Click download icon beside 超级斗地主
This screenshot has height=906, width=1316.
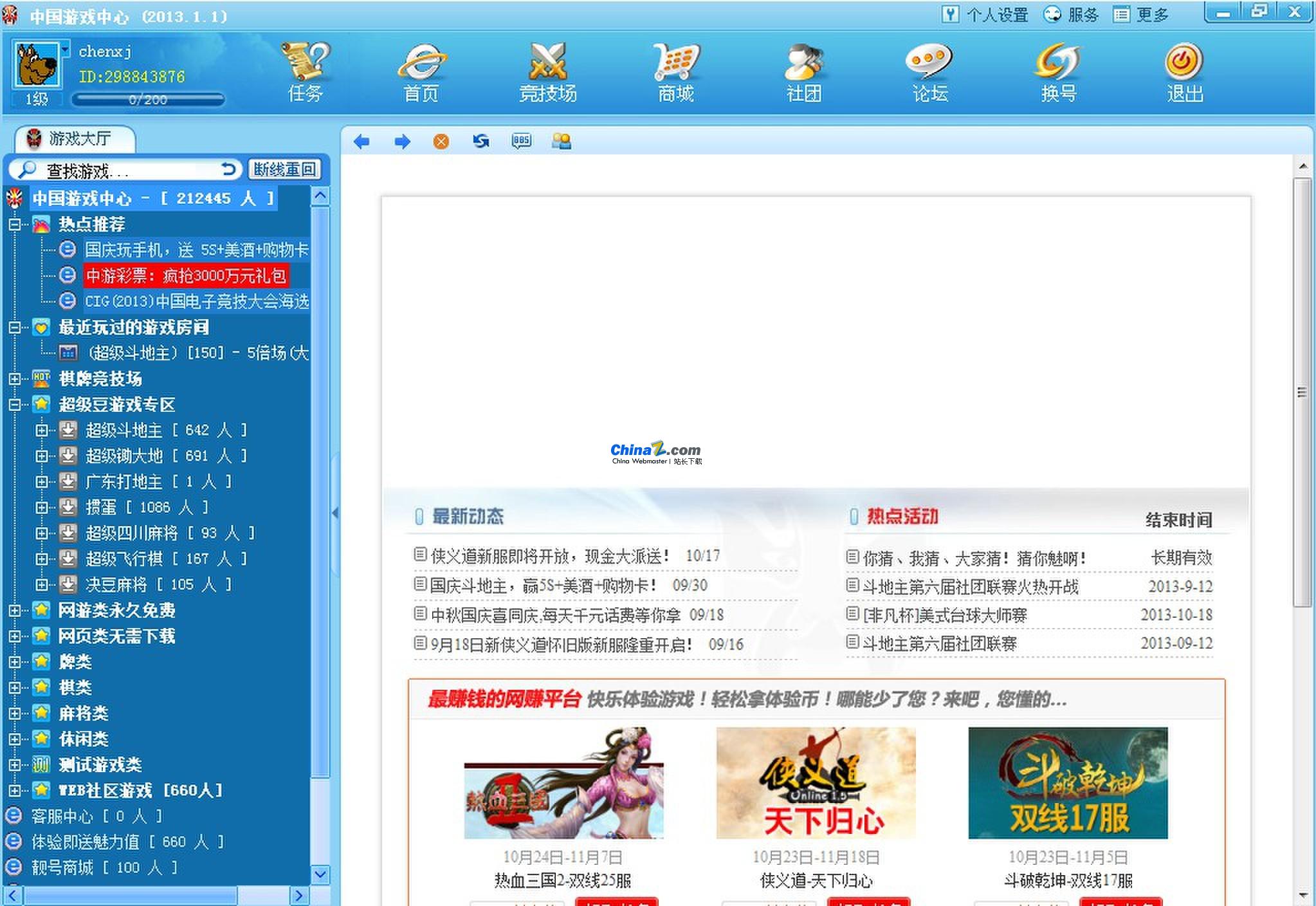[68, 430]
